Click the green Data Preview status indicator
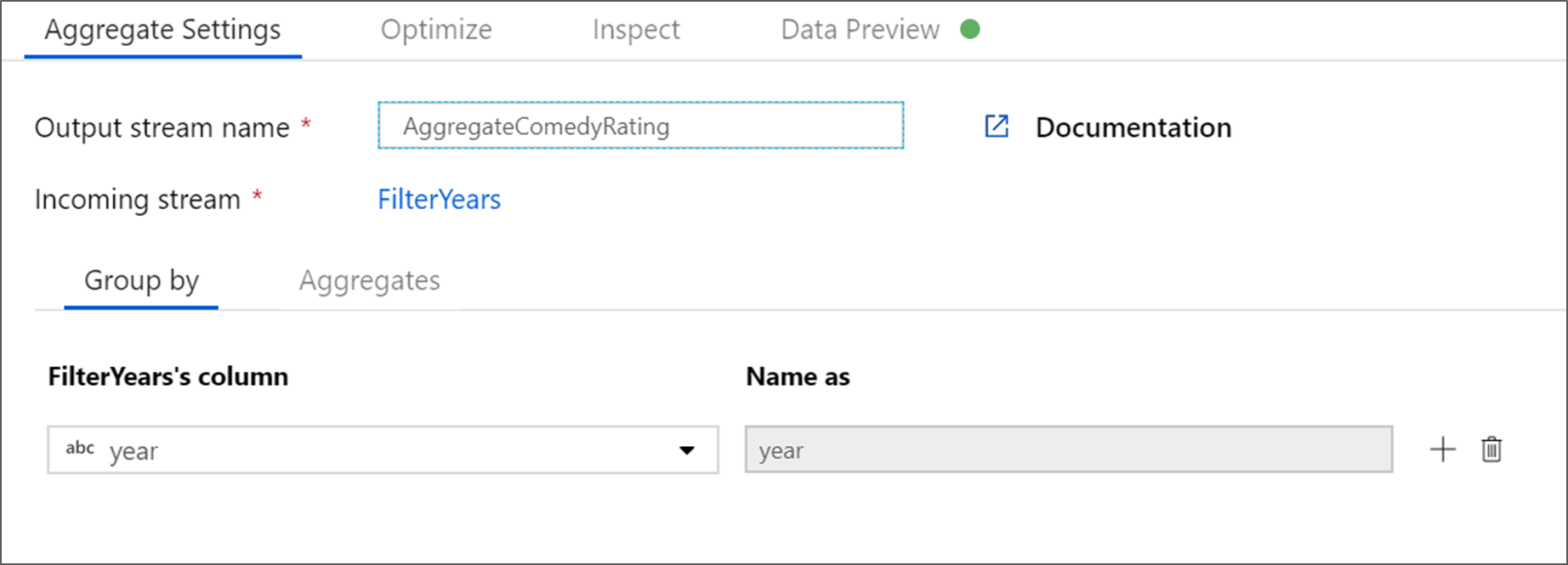The image size is (1568, 565). [x=970, y=29]
